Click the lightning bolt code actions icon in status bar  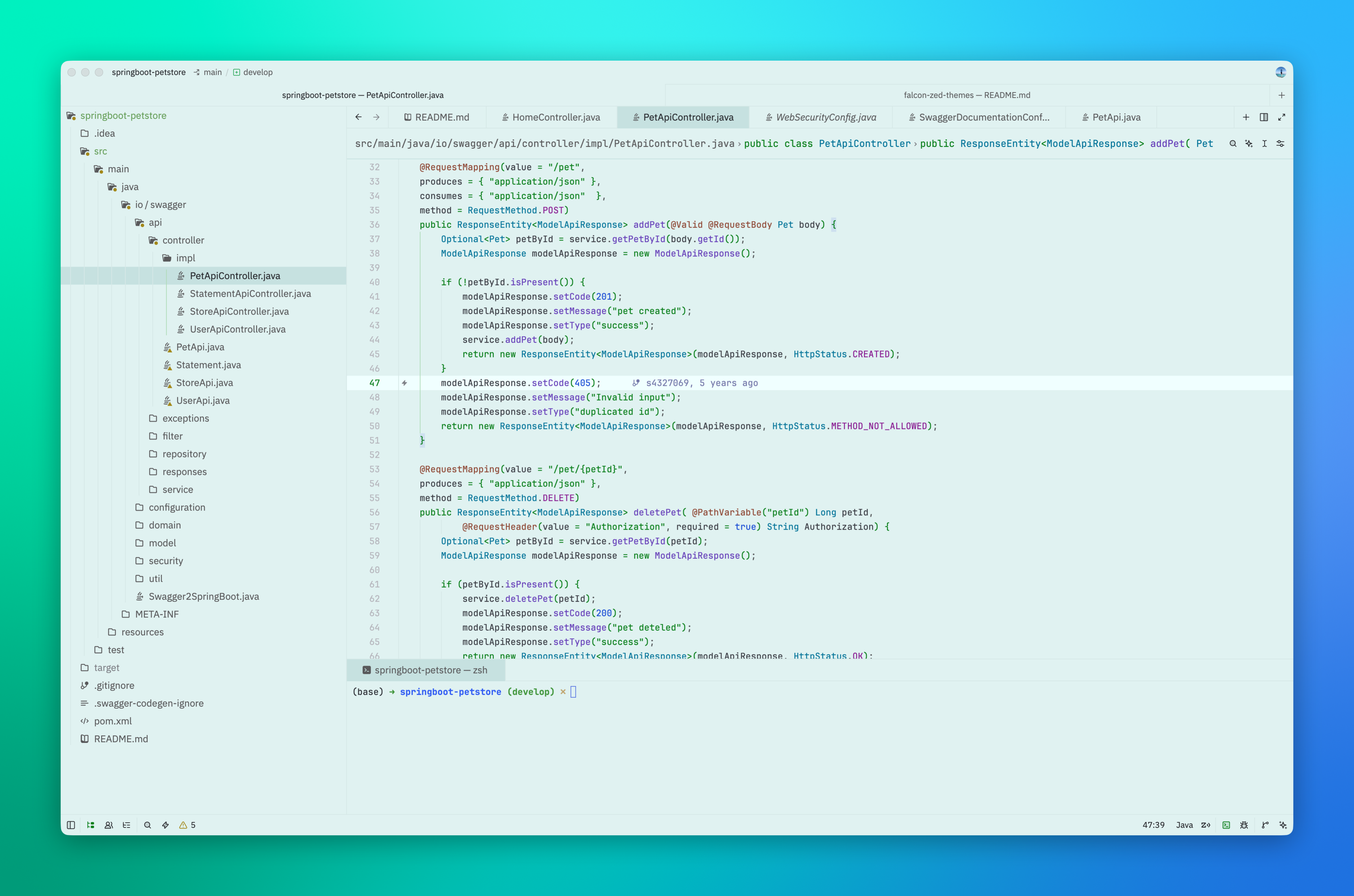pos(165,824)
